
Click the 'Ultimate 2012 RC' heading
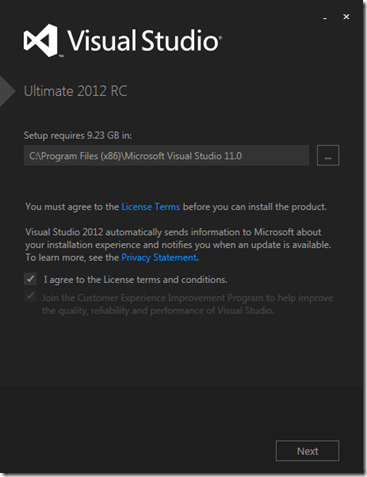[x=75, y=91]
